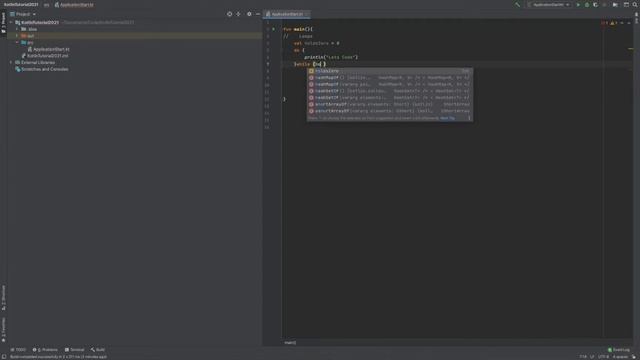
Task: Choose hashSetOf(vararg elements) suggestion
Action: [390, 98]
